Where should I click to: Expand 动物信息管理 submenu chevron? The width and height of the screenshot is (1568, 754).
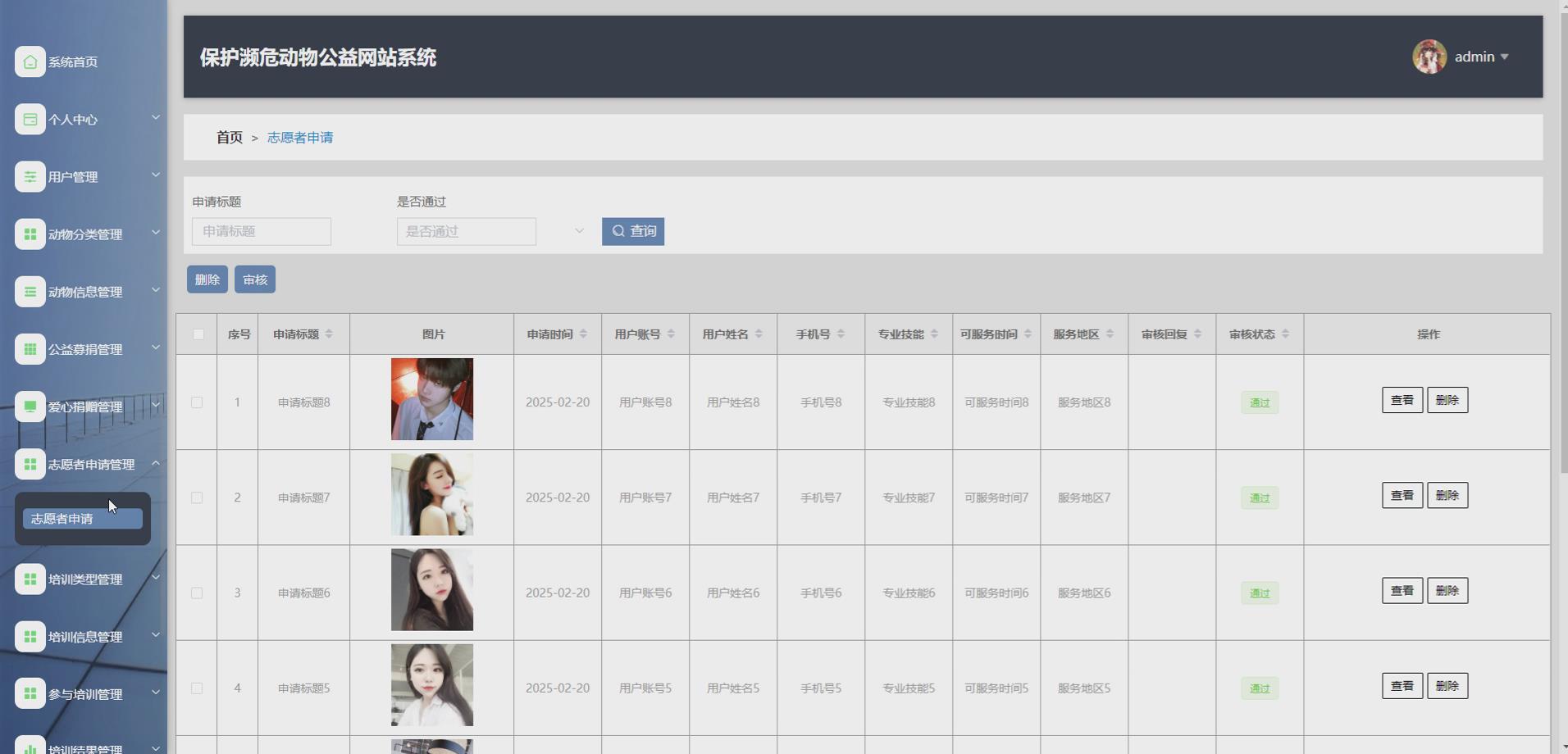156,289
